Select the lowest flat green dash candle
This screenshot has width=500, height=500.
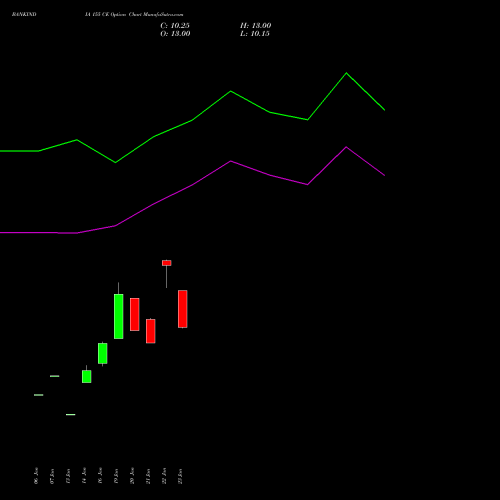[x=71, y=414]
